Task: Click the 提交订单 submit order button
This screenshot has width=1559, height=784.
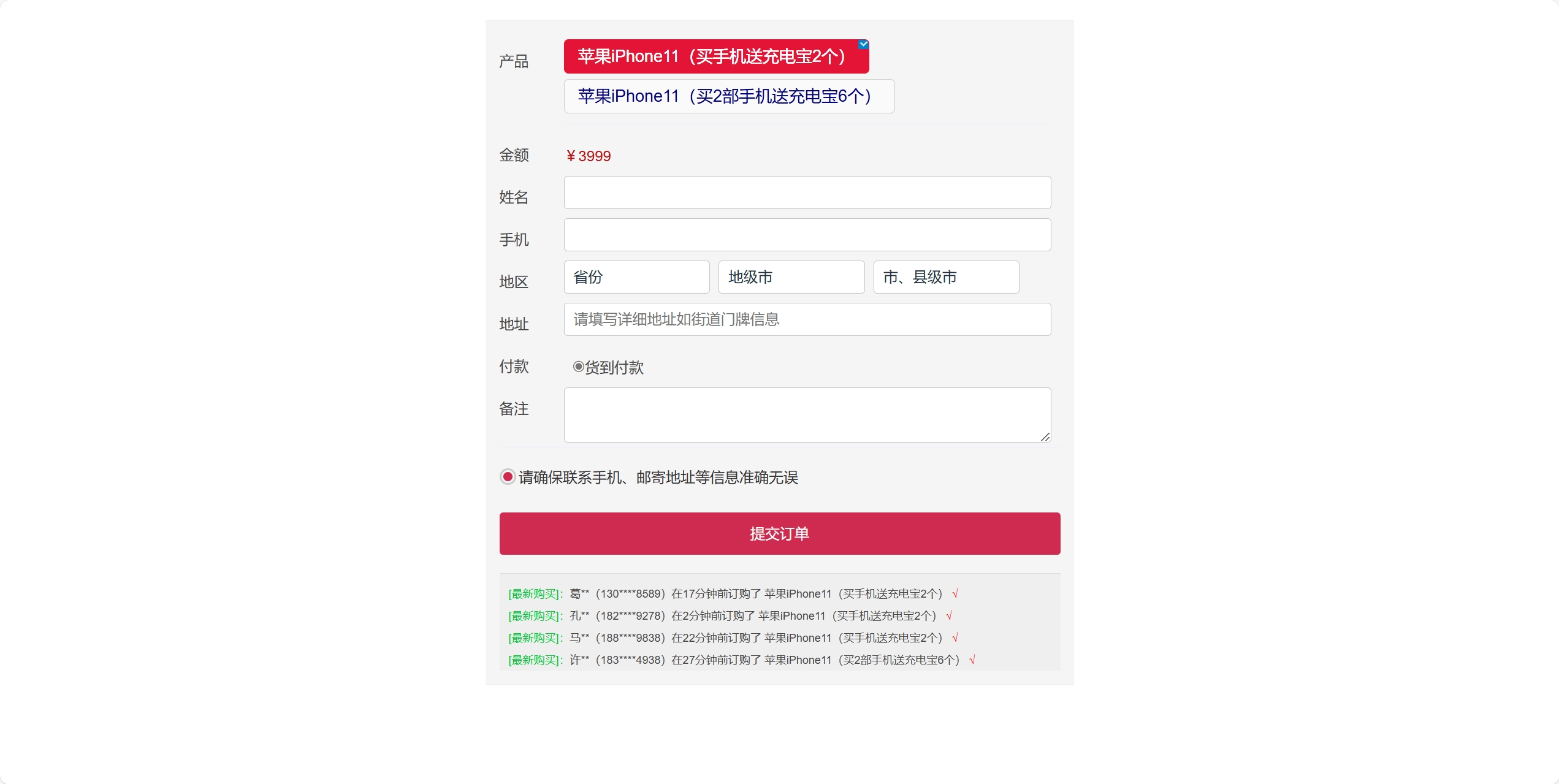Action: (x=779, y=533)
